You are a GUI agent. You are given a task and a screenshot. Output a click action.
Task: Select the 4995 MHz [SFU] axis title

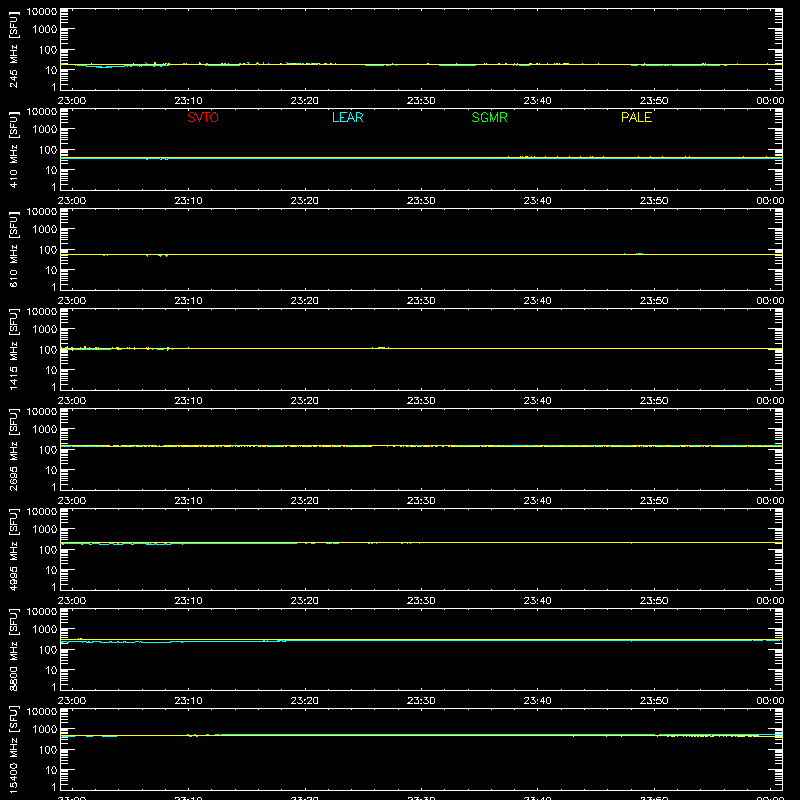(x=14, y=549)
